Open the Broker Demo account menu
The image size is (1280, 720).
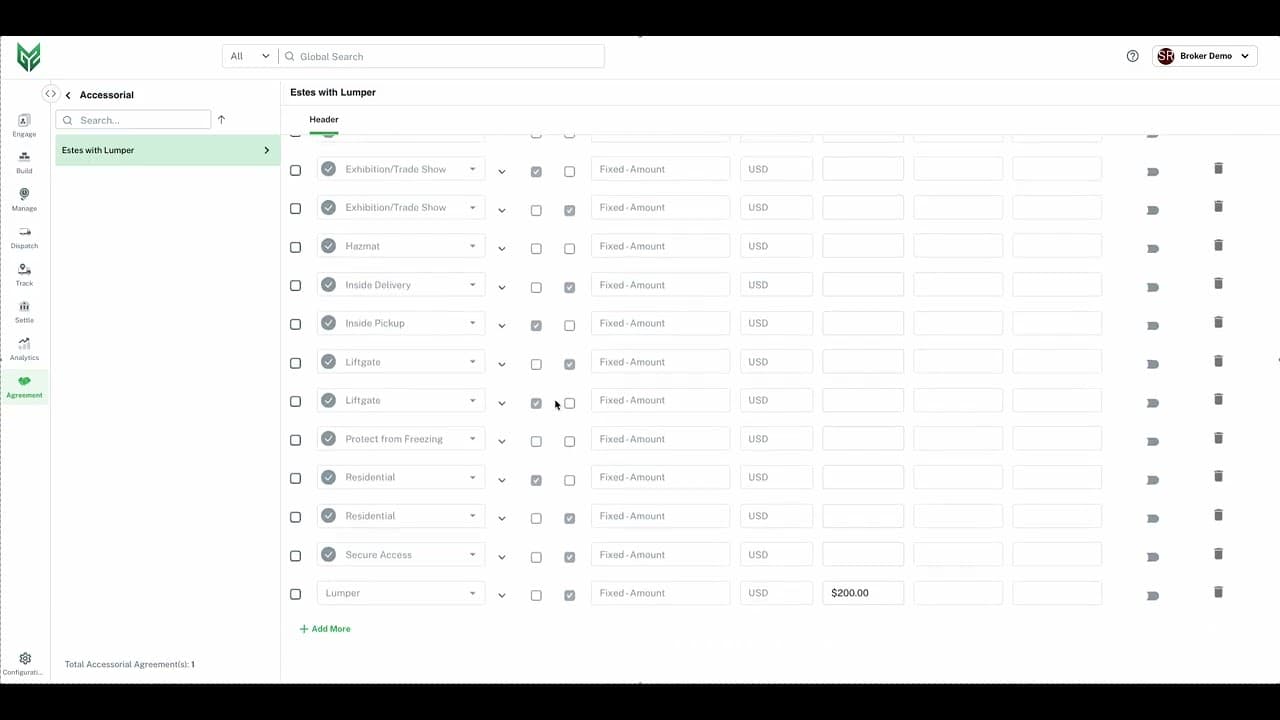pos(1204,56)
